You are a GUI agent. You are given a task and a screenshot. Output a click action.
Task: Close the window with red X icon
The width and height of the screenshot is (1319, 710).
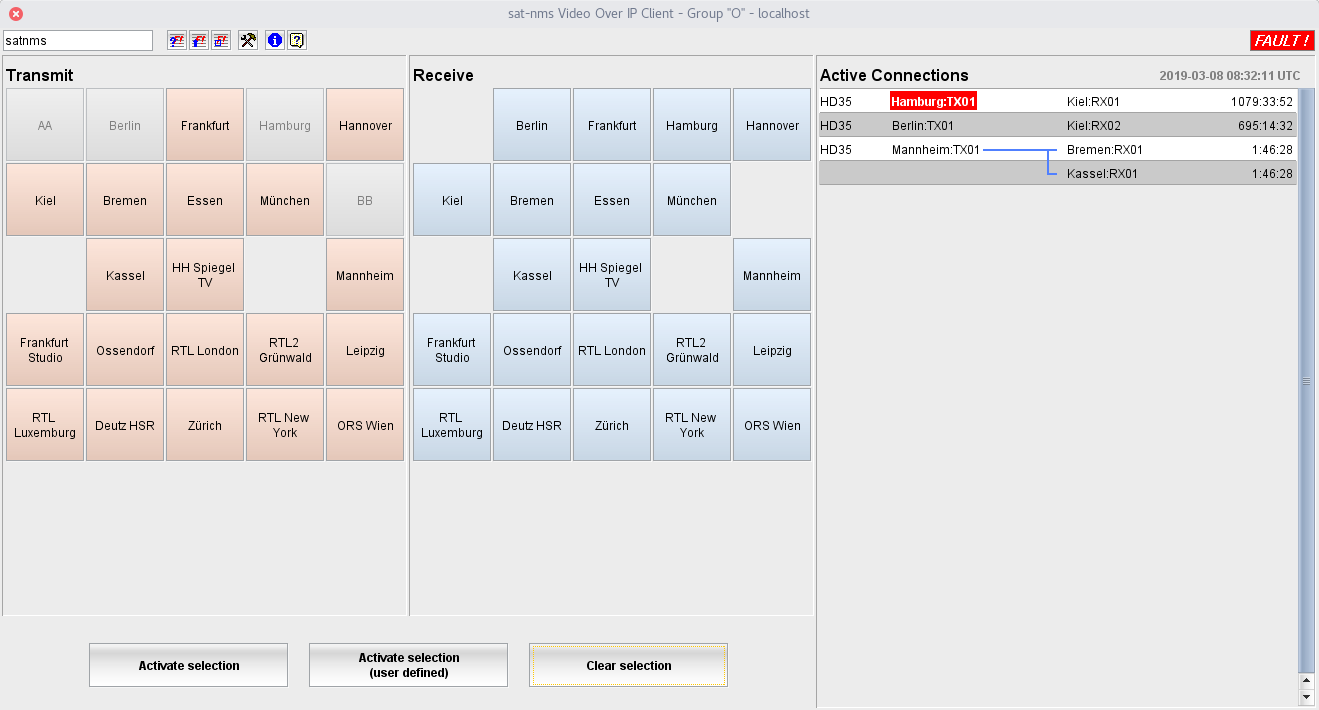pos(16,14)
